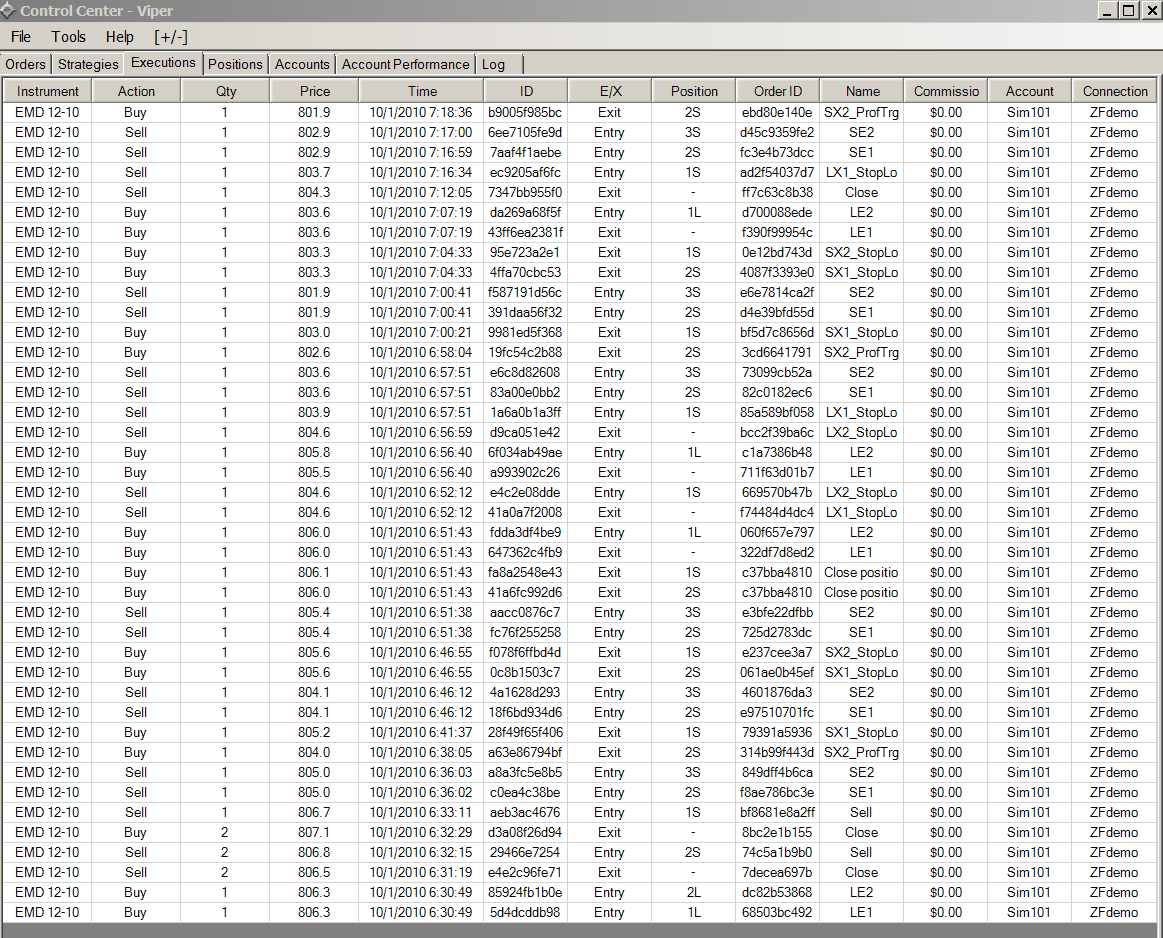Sort by the Account column header
1163x938 pixels.
coord(1029,91)
